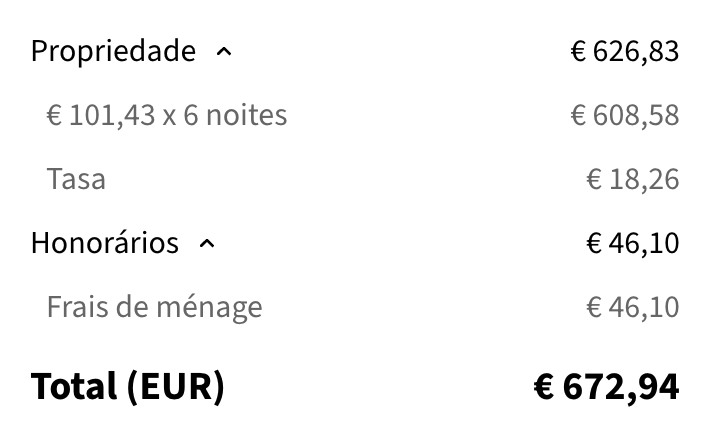Click the € 101,43 nightly rate
Image resolution: width=714 pixels, height=434 pixels.
(100, 116)
